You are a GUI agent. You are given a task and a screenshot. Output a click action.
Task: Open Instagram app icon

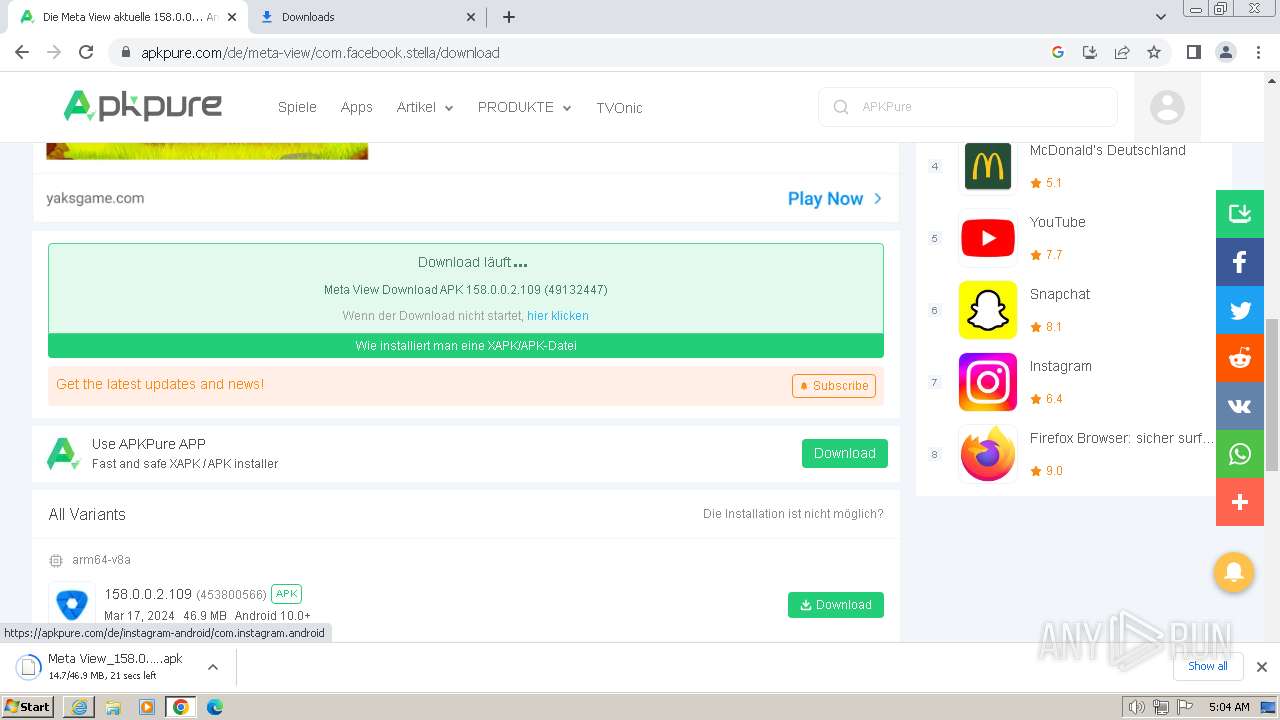[988, 382]
